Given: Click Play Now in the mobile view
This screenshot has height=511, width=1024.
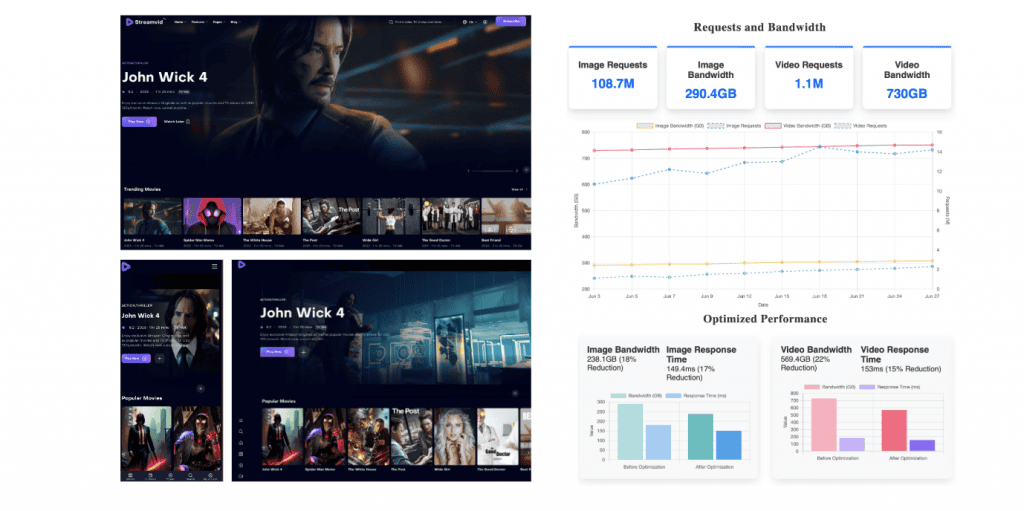Looking at the screenshot, I should [x=136, y=358].
